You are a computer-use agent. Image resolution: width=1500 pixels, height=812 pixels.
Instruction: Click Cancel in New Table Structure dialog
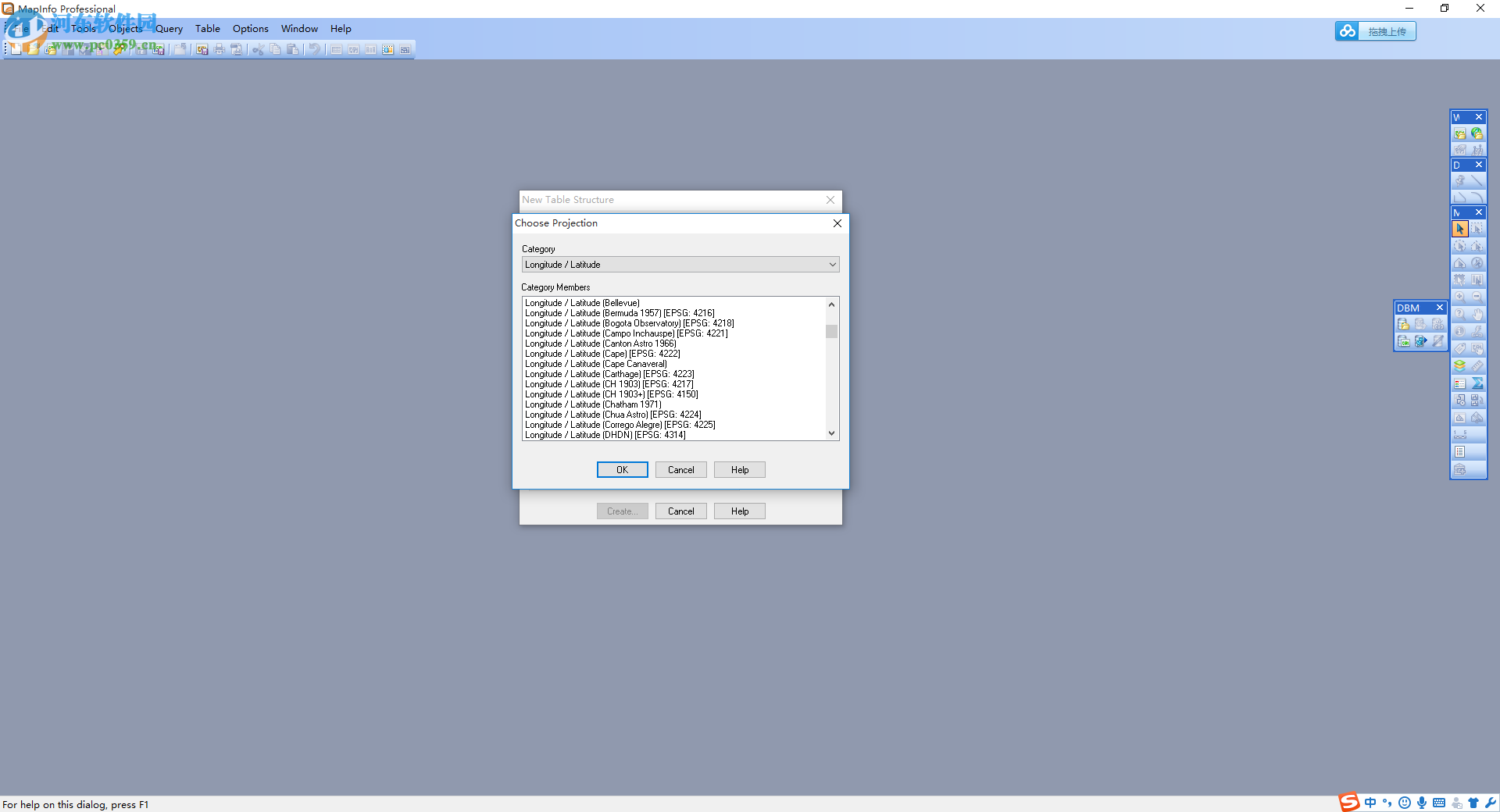[x=680, y=511]
